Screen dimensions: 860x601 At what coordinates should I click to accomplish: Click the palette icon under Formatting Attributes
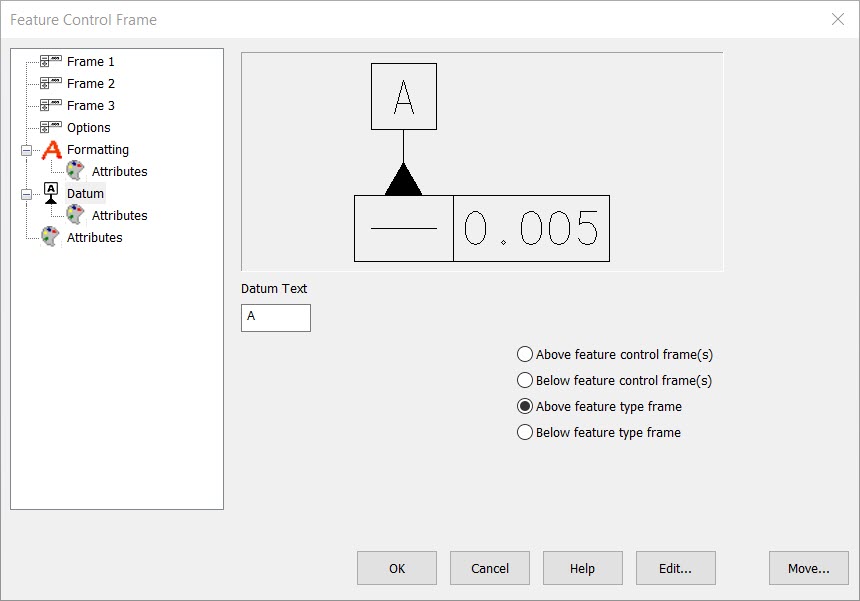[74, 171]
